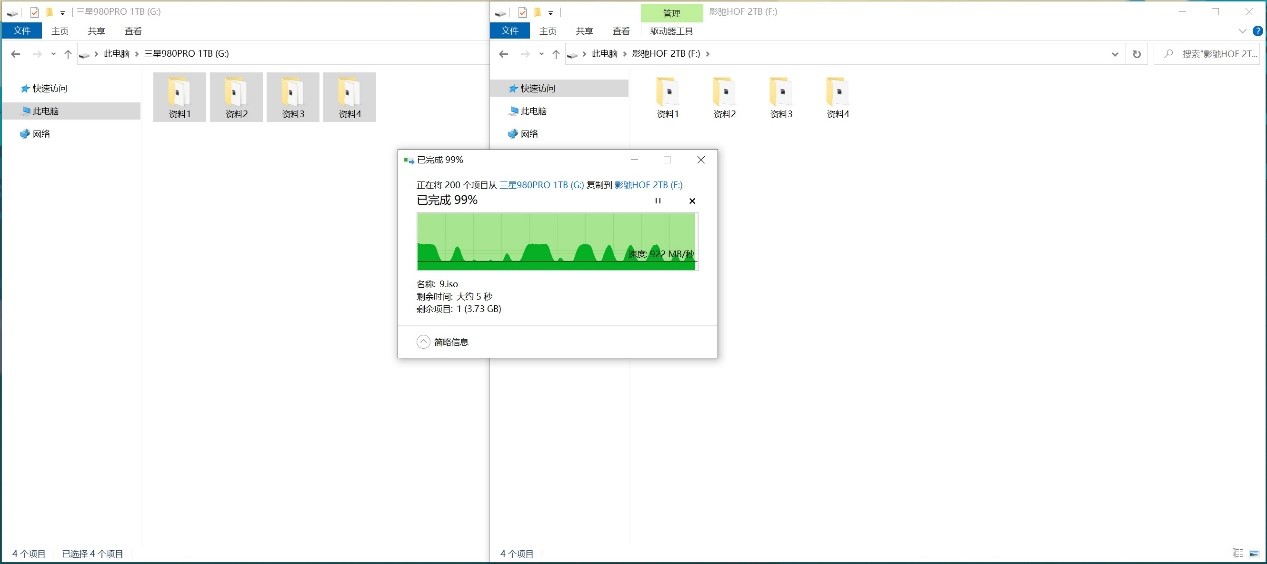Select 网络 in F: window sidebar
The width and height of the screenshot is (1267, 564).
tap(523, 133)
